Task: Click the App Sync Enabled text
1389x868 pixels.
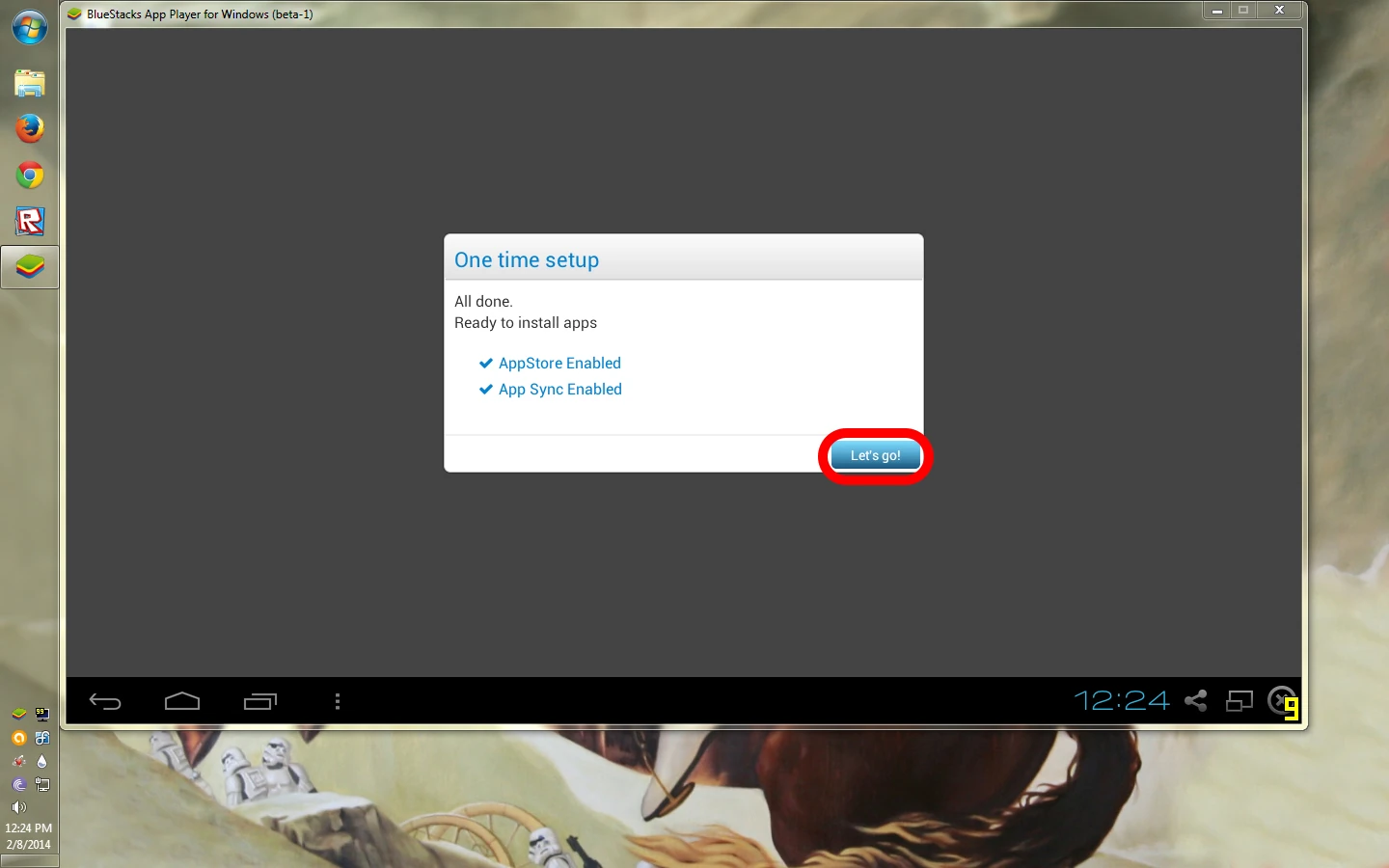Action: (x=560, y=389)
